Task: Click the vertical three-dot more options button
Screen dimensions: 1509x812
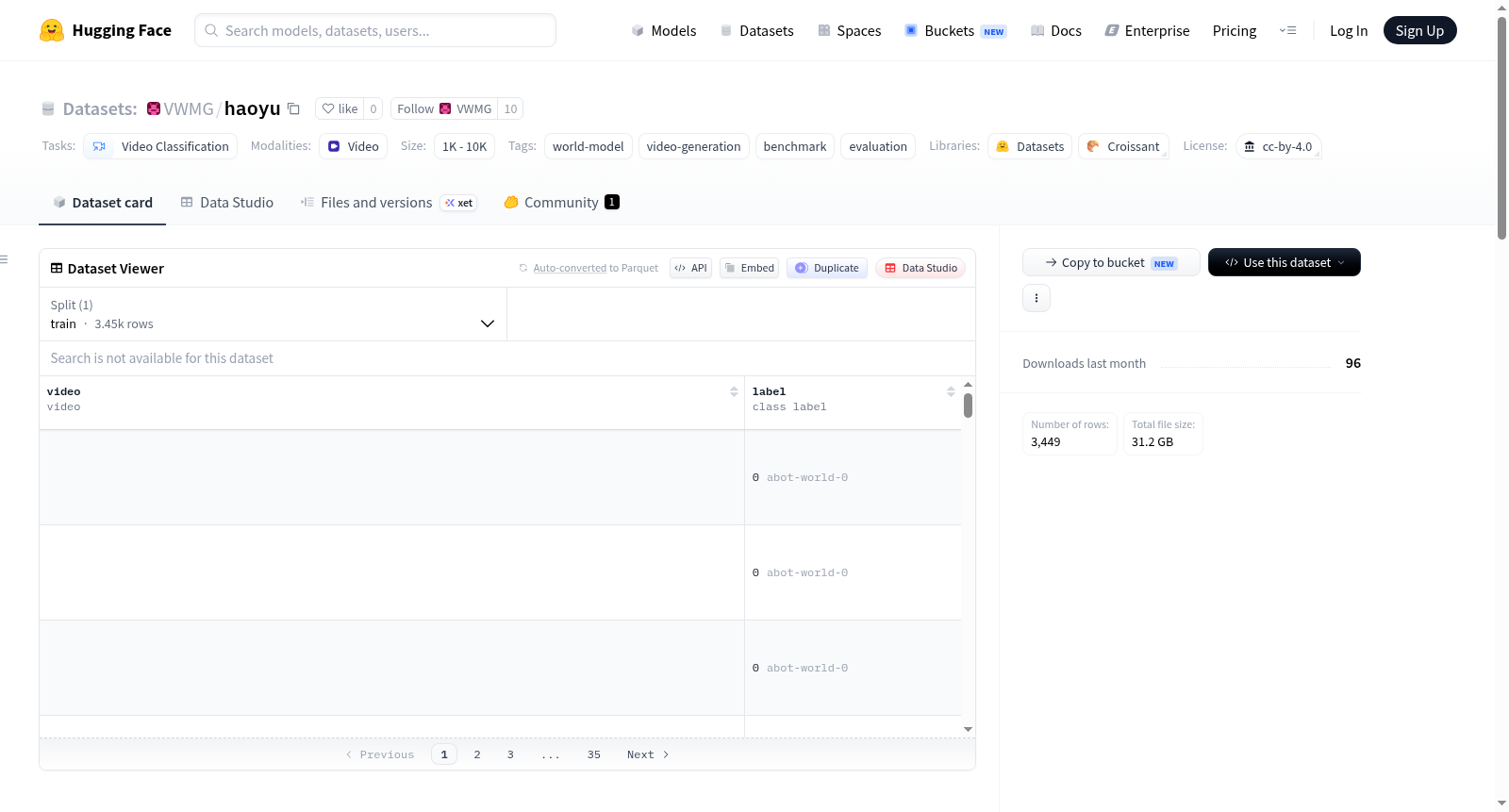Action: [x=1036, y=298]
